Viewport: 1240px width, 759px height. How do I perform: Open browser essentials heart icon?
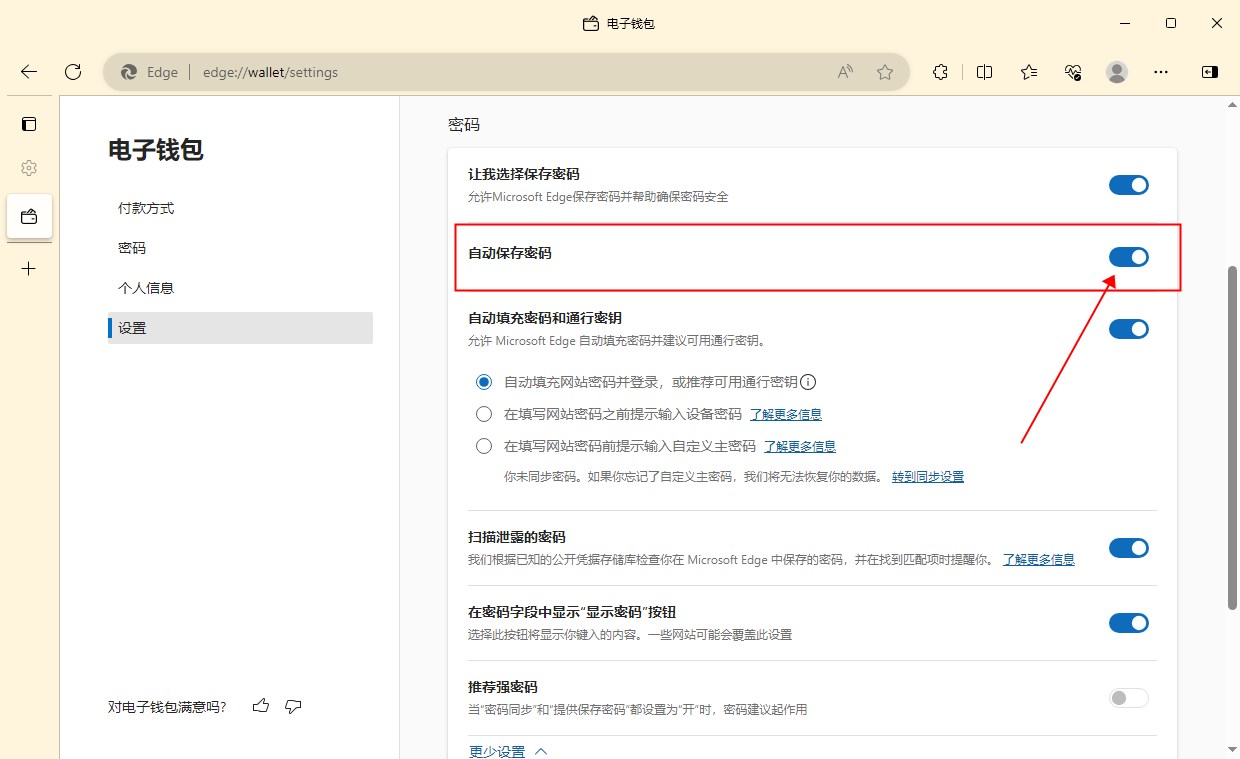pyautogui.click(x=1073, y=72)
